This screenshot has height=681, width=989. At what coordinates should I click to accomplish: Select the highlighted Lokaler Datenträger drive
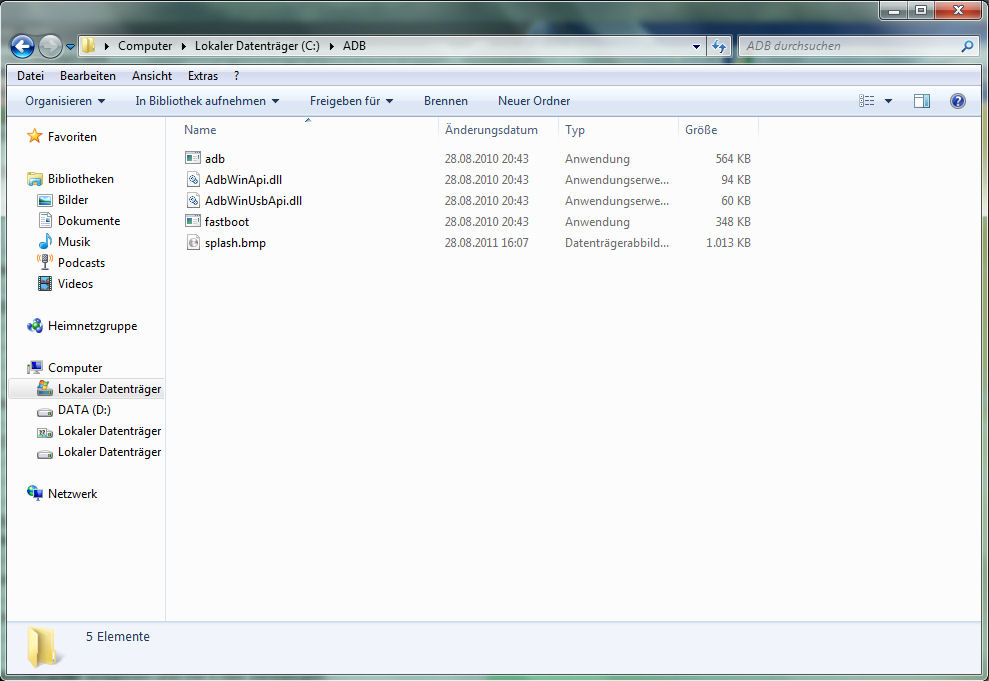coord(87,389)
